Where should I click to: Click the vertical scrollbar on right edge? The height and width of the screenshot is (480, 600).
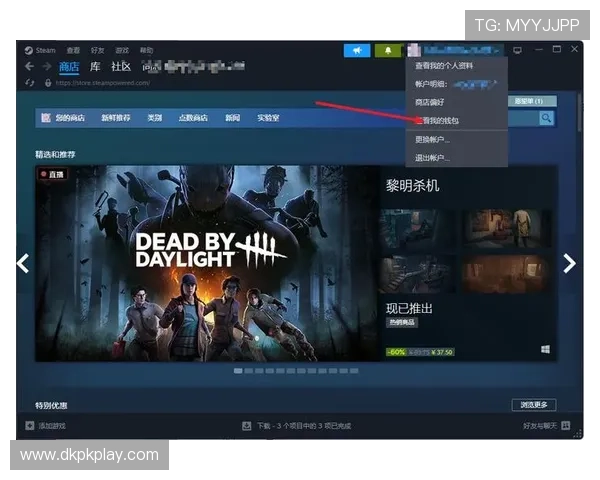(580, 115)
